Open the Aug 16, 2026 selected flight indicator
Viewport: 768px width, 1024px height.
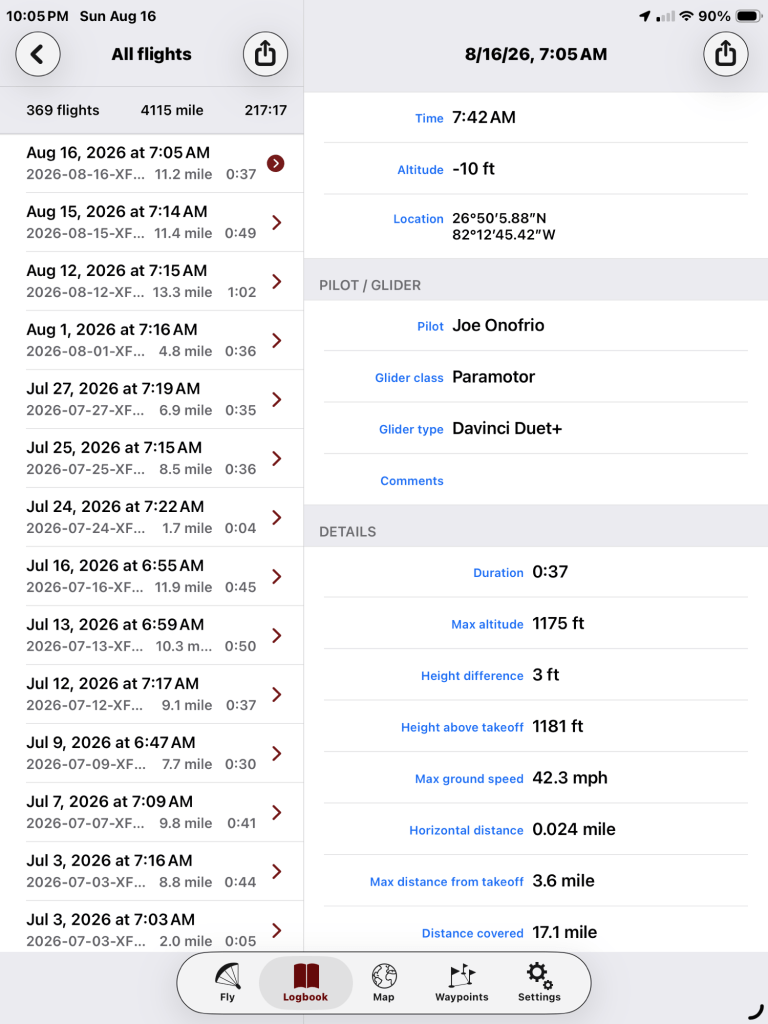[276, 163]
